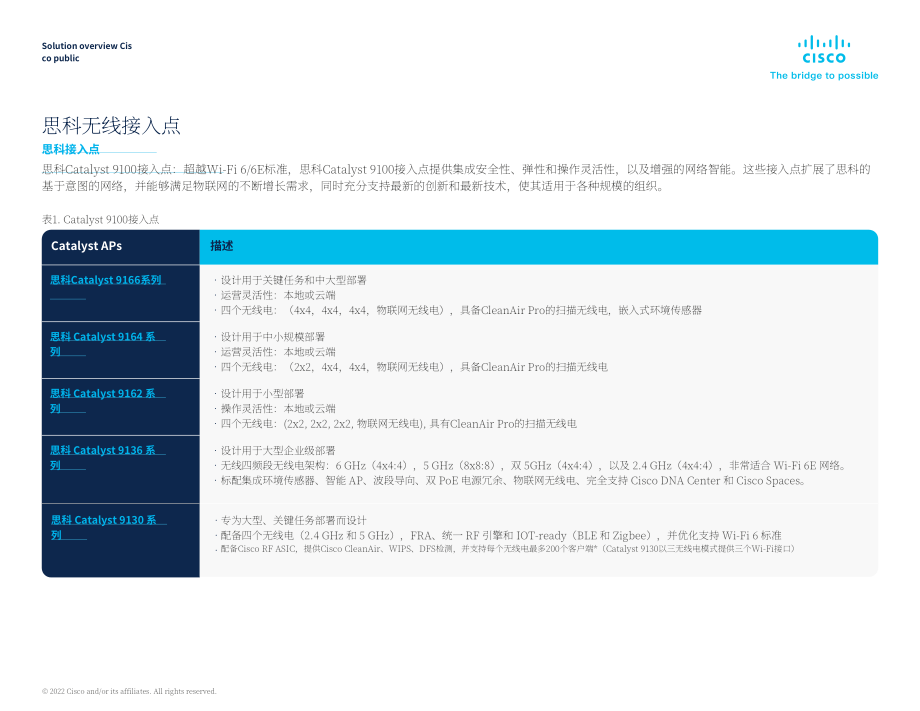This screenshot has width=920, height=711.
Task: Click the 标配集成环境传感器 Cisco DNA Center line
Action: [x=513, y=481]
